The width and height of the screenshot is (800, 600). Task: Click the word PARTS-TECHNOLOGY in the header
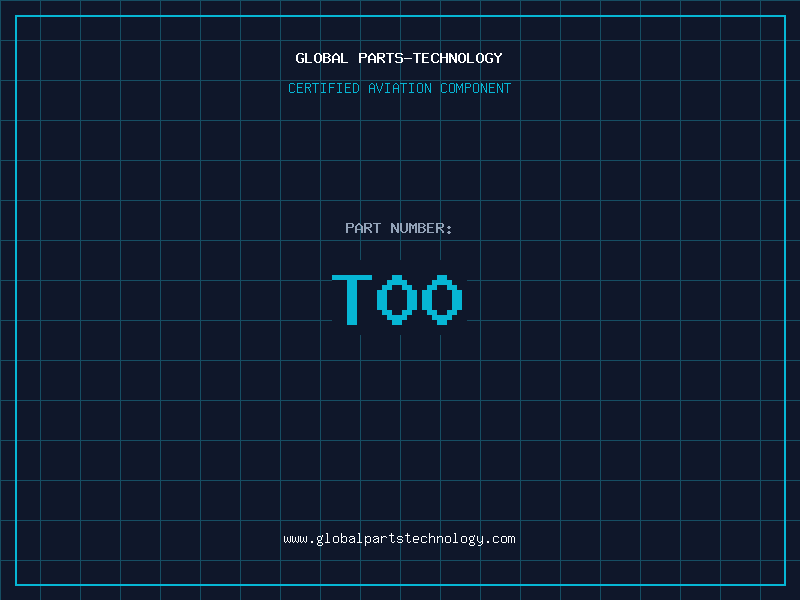430,59
